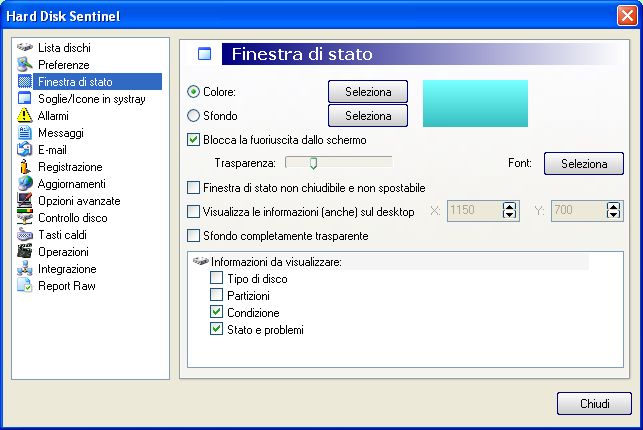This screenshot has width=643, height=430.
Task: Select the Sfondo radio button
Action: tap(193, 116)
